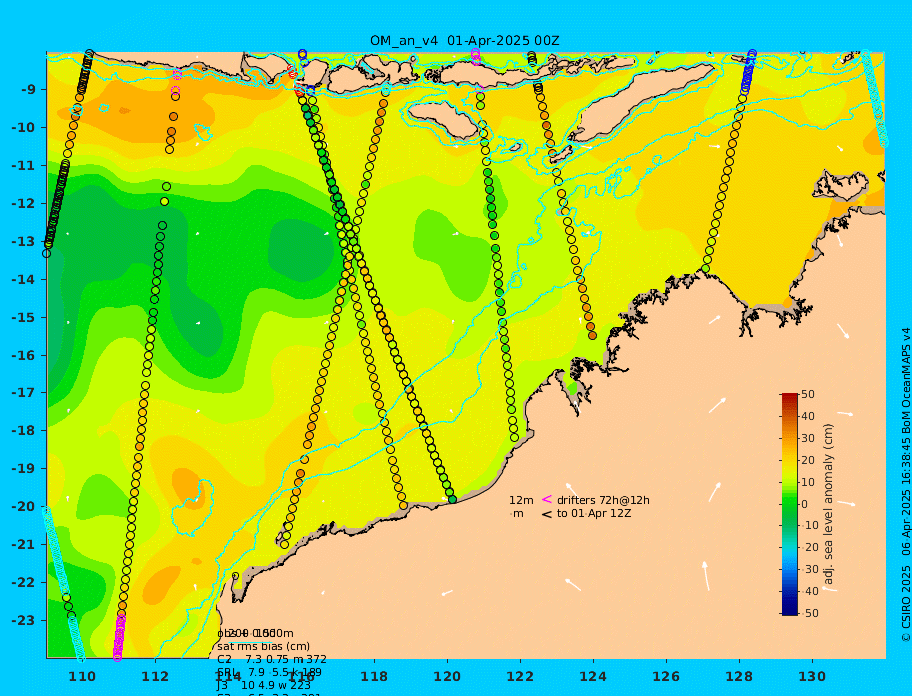Image resolution: width=912 pixels, height=696 pixels.
Task: Click the colorbar's positive 30 tick label
Action: tap(808, 438)
